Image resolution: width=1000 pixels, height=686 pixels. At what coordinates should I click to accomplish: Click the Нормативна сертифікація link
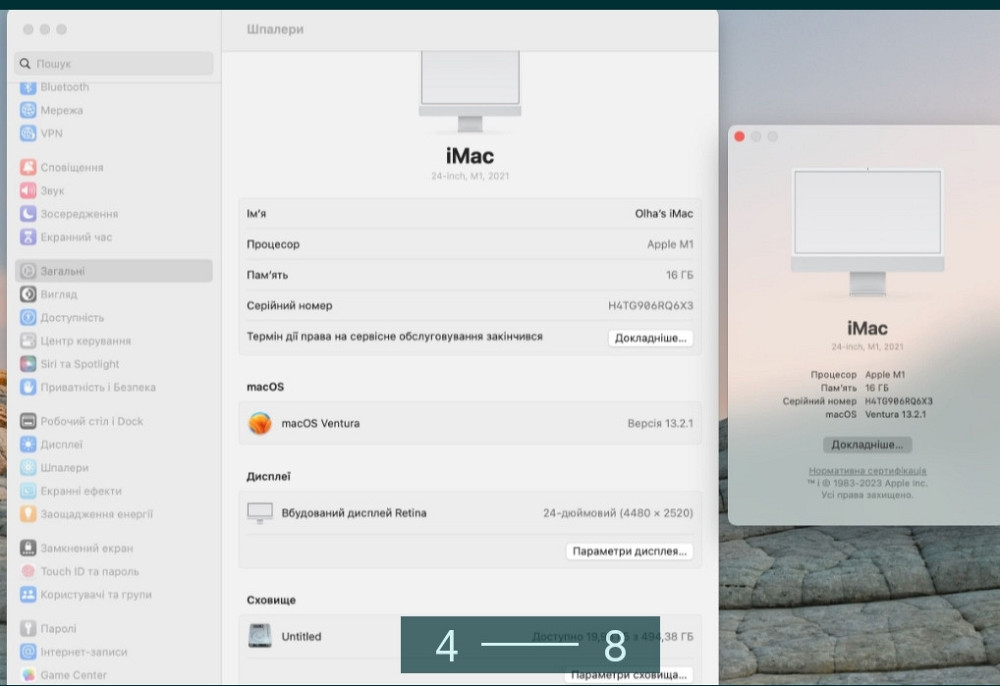pyautogui.click(x=866, y=472)
